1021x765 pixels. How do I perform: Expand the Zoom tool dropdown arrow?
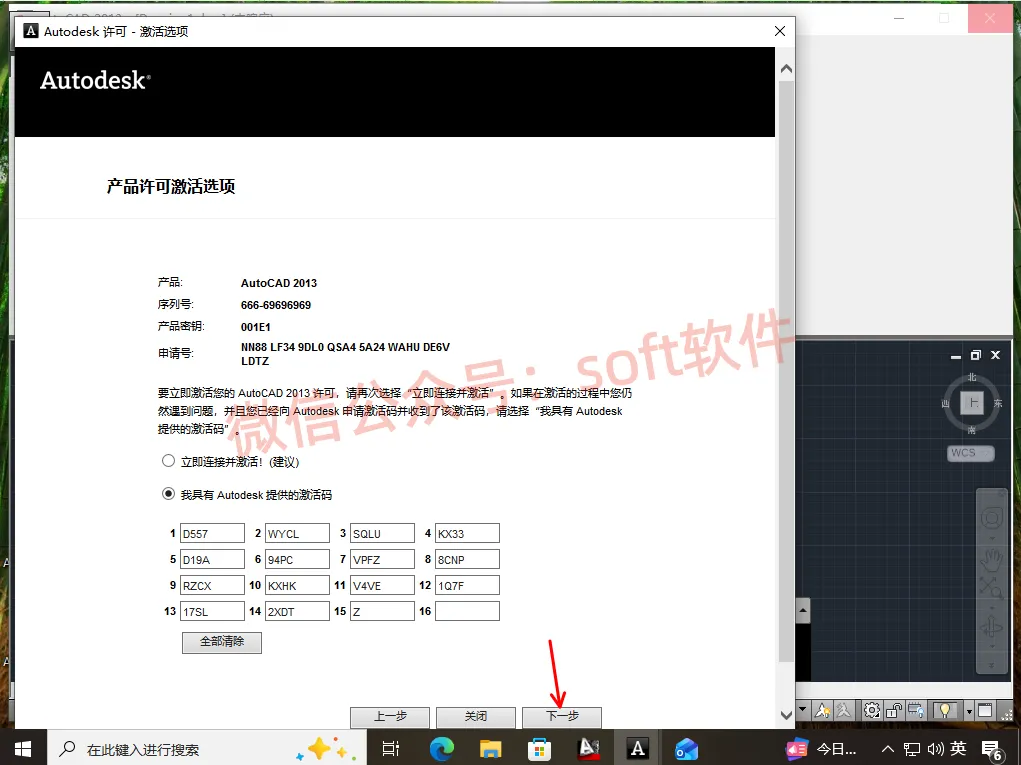(991, 607)
